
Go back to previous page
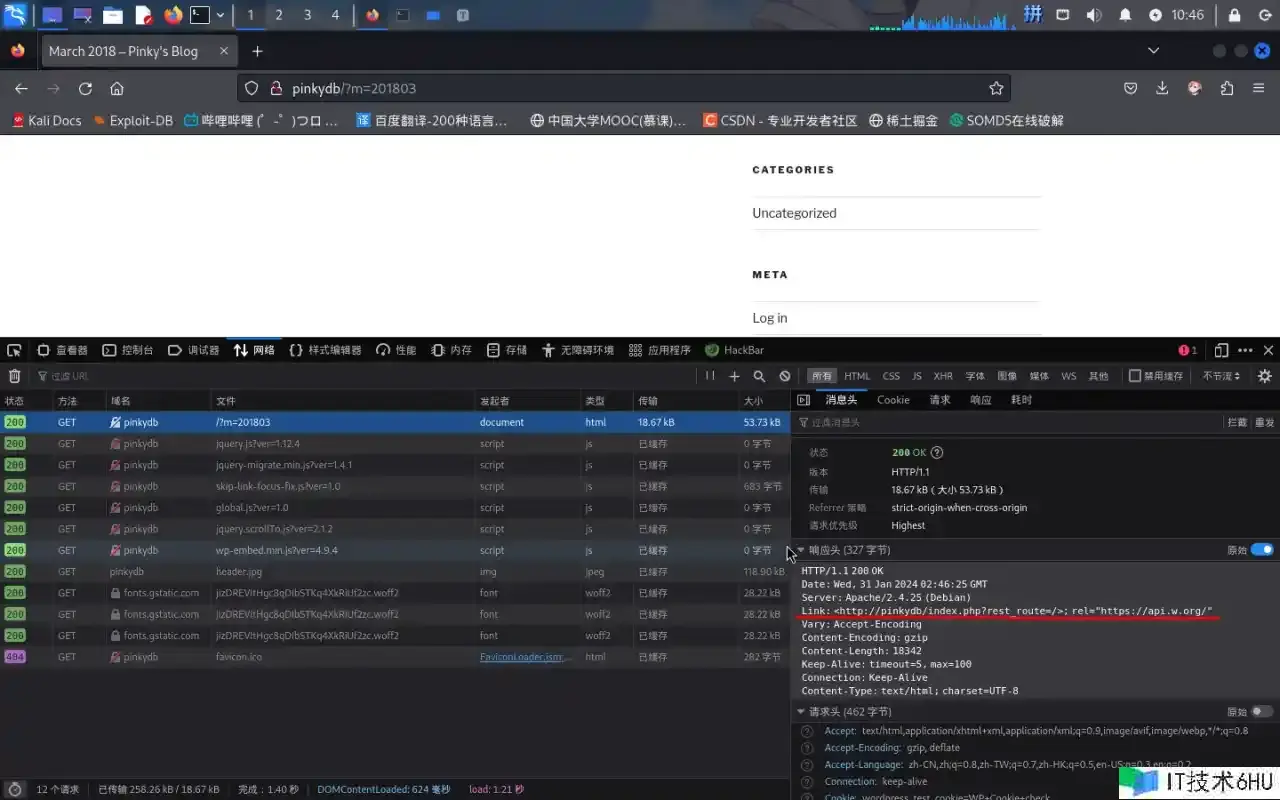coord(21,88)
